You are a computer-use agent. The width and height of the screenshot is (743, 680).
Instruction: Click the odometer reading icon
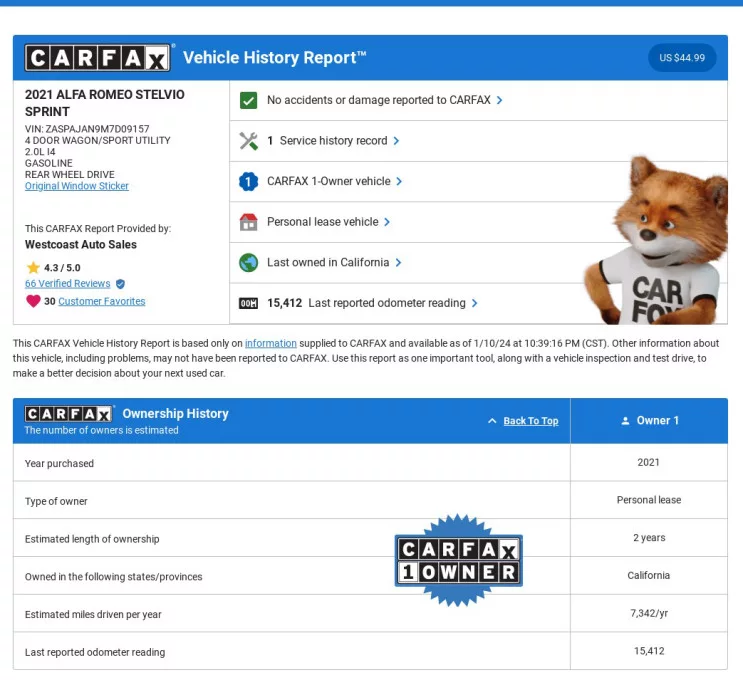(x=249, y=303)
